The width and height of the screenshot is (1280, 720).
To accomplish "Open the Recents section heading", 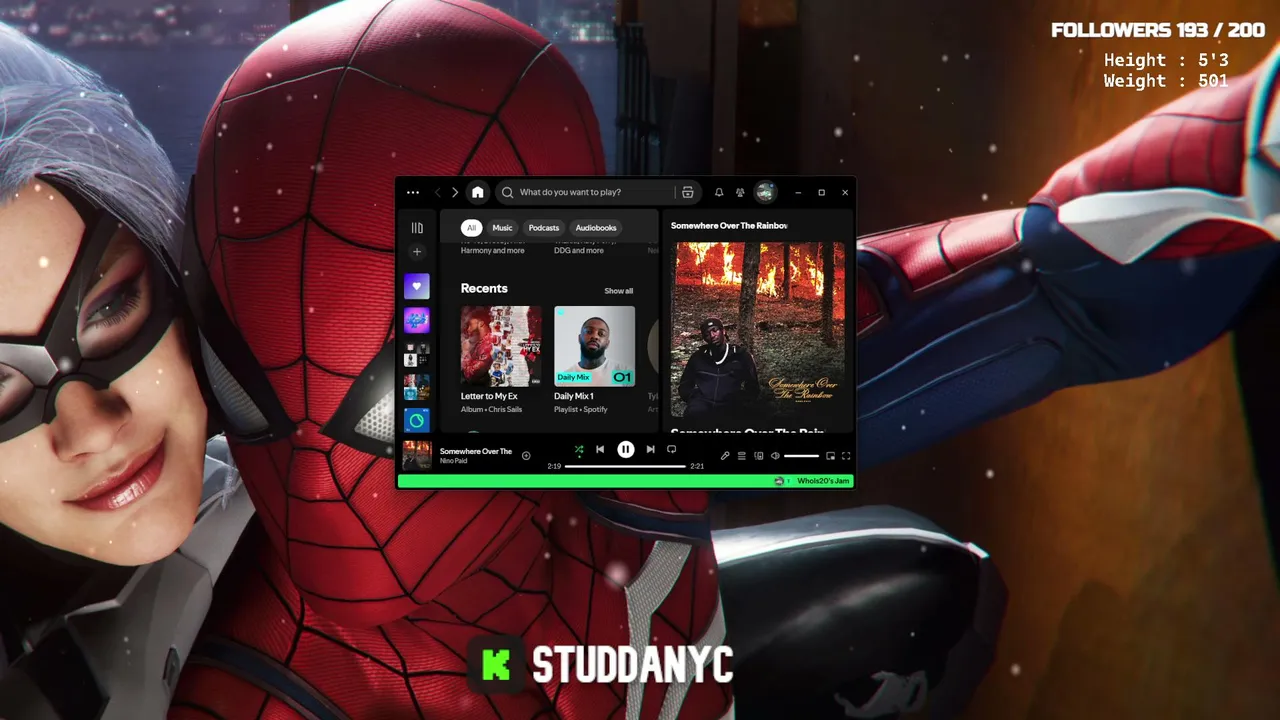I will click(x=484, y=288).
